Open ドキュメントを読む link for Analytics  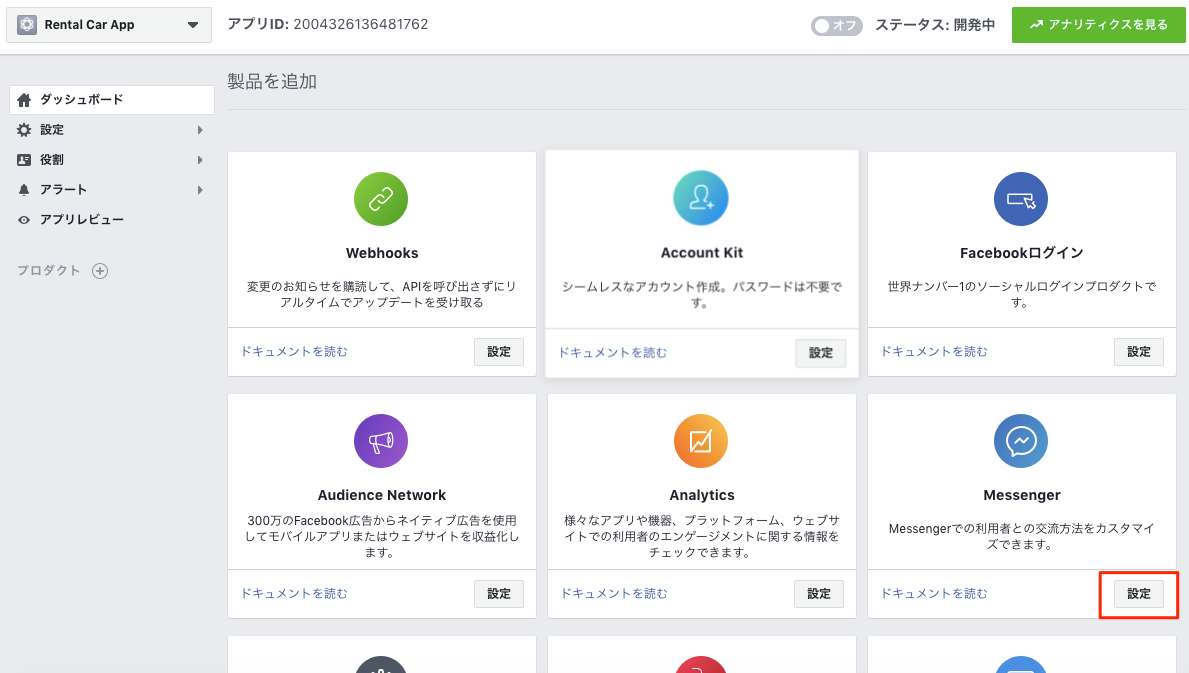pos(614,593)
